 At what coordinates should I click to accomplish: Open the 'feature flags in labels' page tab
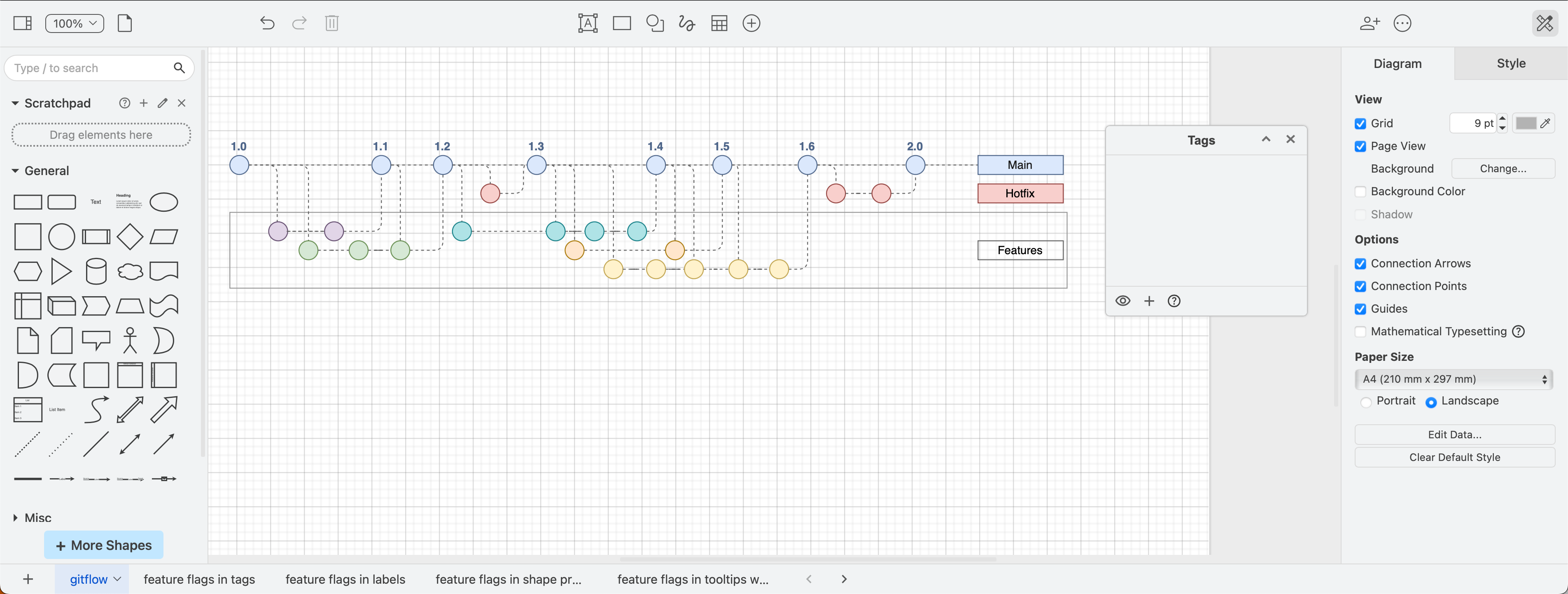(x=345, y=579)
